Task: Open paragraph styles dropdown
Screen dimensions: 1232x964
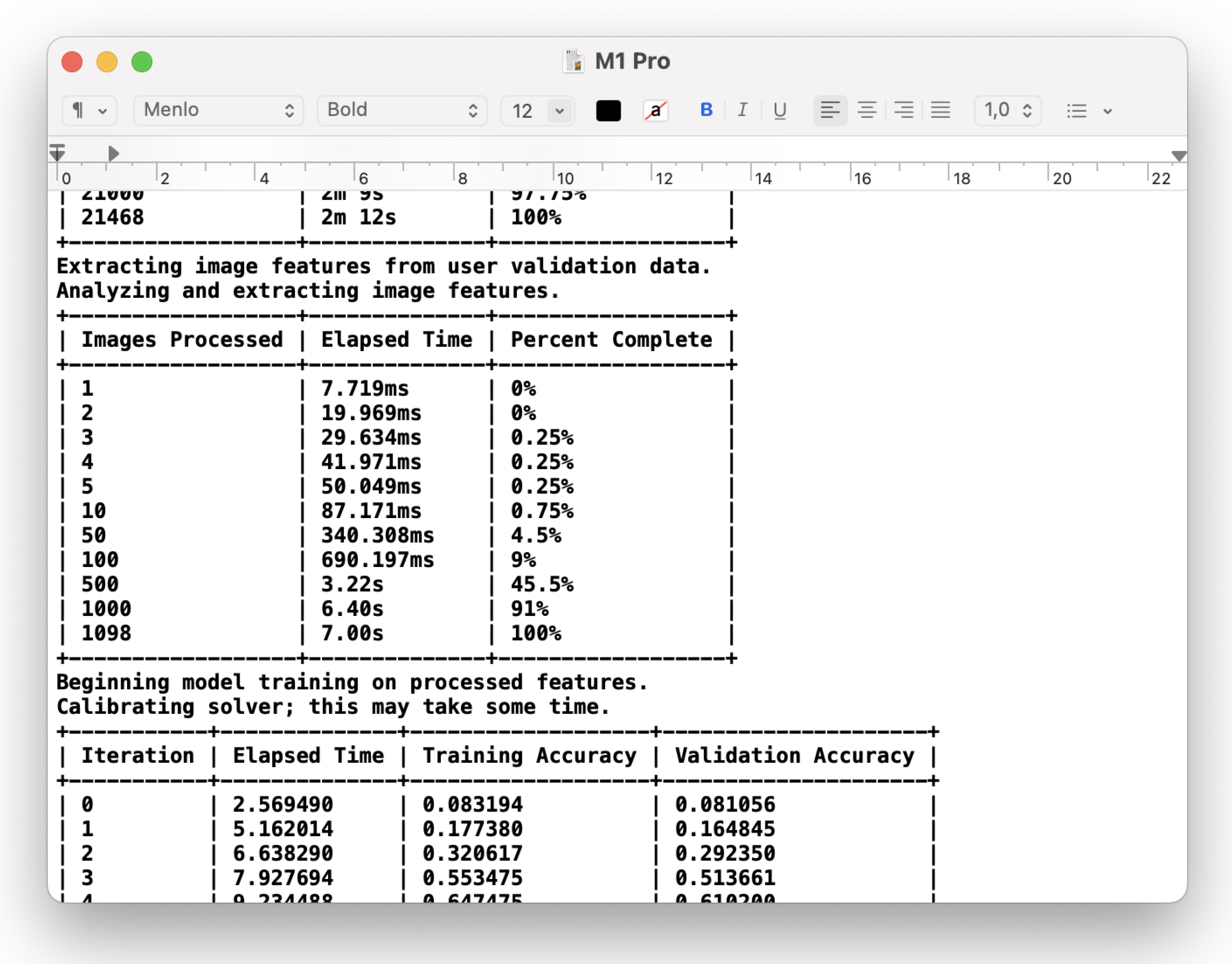Action: point(89,110)
